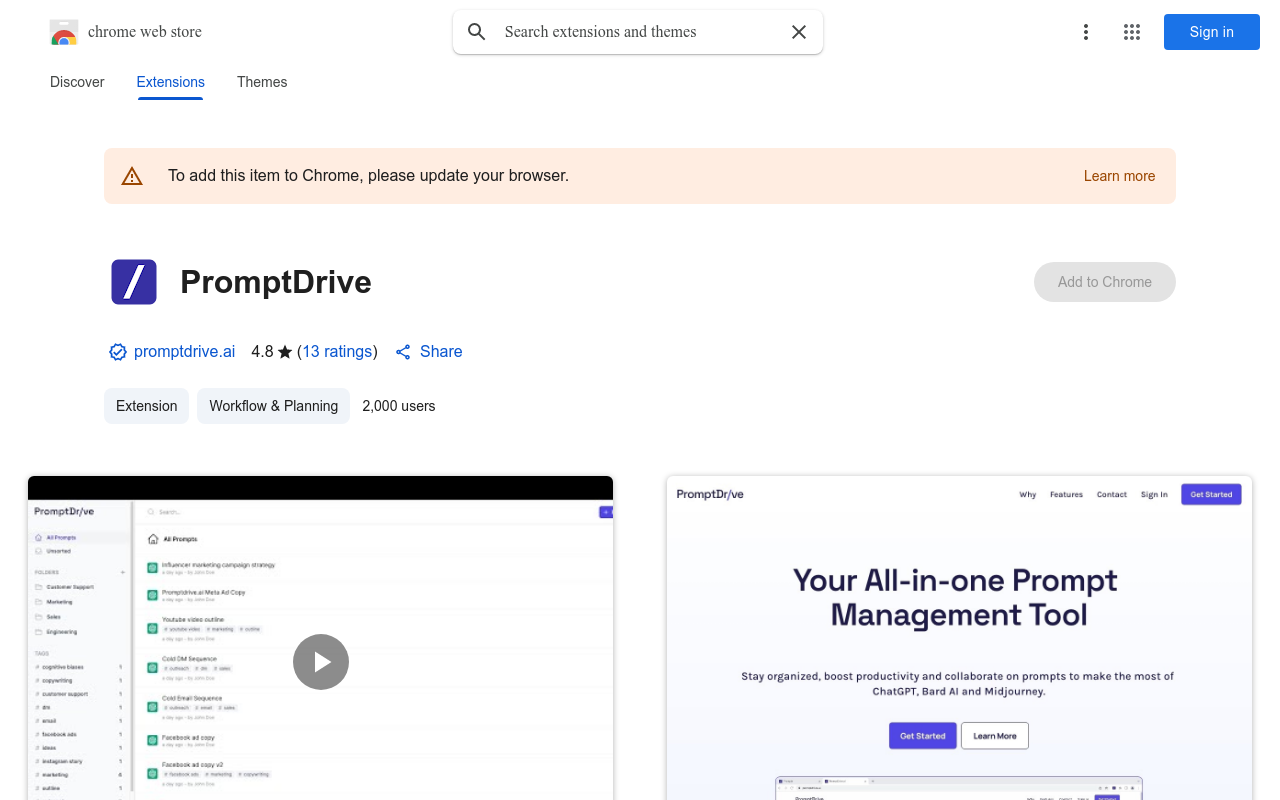
Task: Click the Sign in button
Action: pyautogui.click(x=1212, y=32)
